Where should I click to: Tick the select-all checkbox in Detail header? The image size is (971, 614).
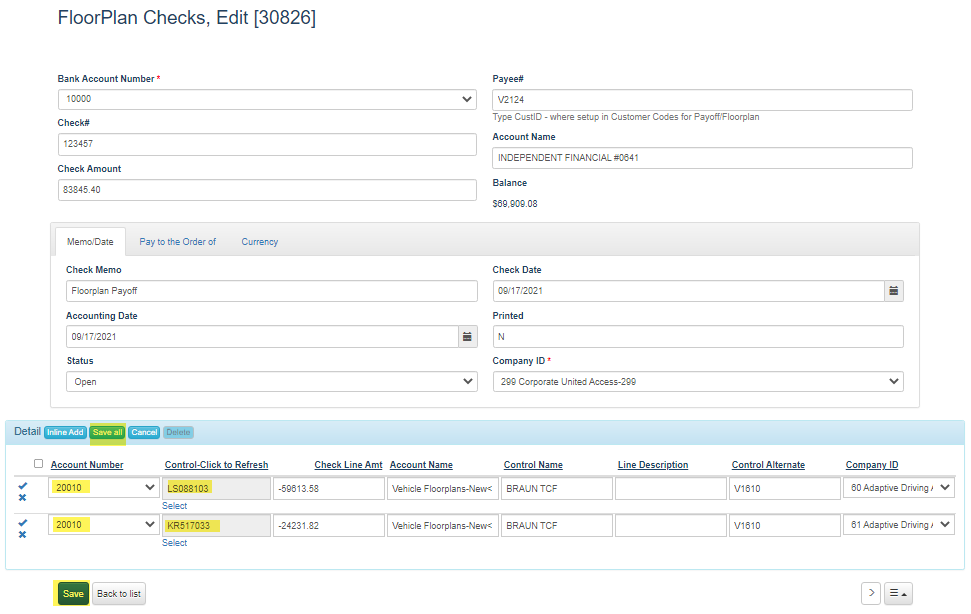pyautogui.click(x=38, y=464)
